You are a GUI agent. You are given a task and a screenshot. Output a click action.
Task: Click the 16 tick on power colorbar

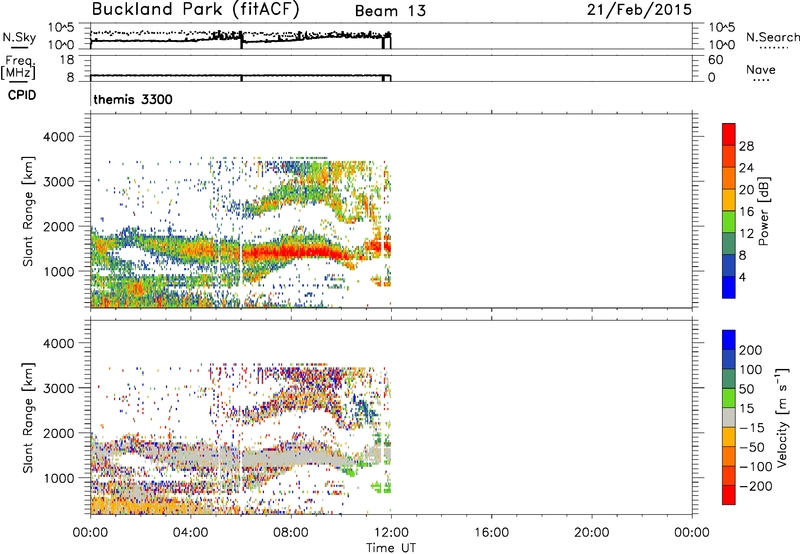click(746, 212)
